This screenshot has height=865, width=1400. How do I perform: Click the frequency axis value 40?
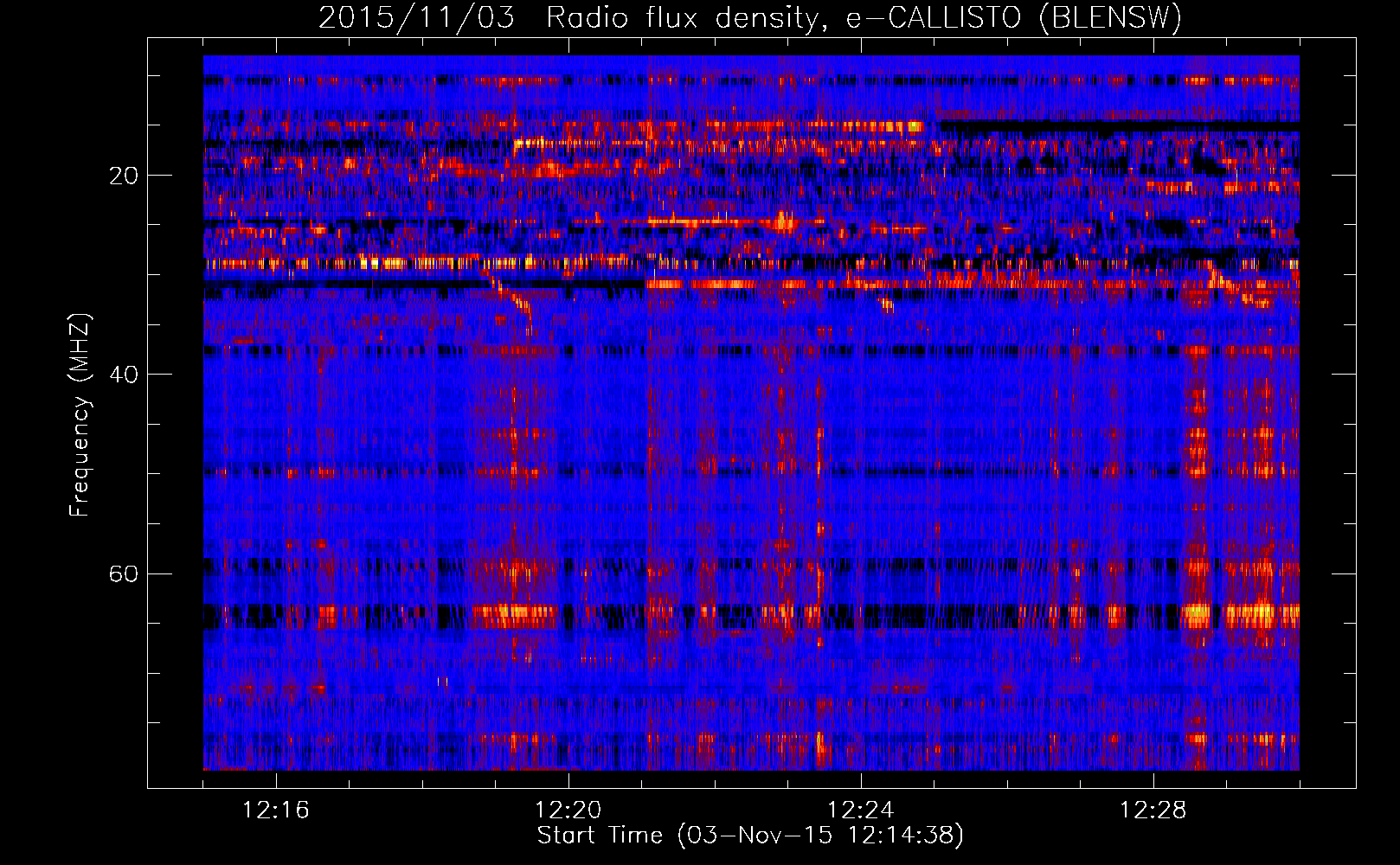pos(124,375)
